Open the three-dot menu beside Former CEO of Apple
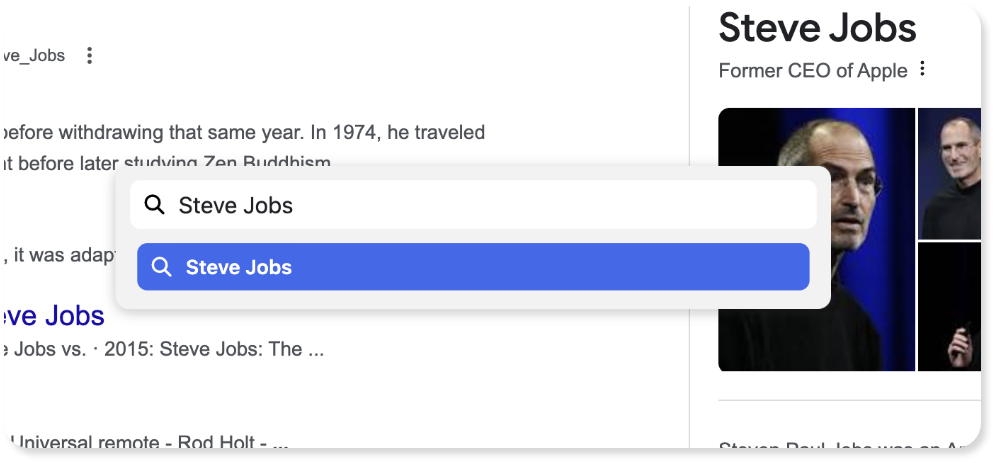Screen dimensions: 995x463 click(x=923, y=68)
